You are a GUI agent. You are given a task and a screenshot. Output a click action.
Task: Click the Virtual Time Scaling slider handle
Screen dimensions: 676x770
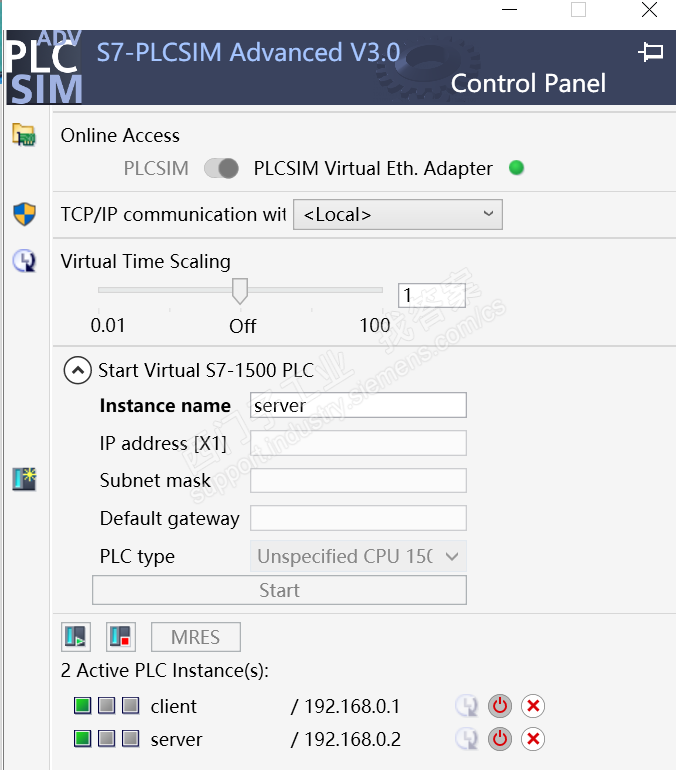click(x=240, y=291)
